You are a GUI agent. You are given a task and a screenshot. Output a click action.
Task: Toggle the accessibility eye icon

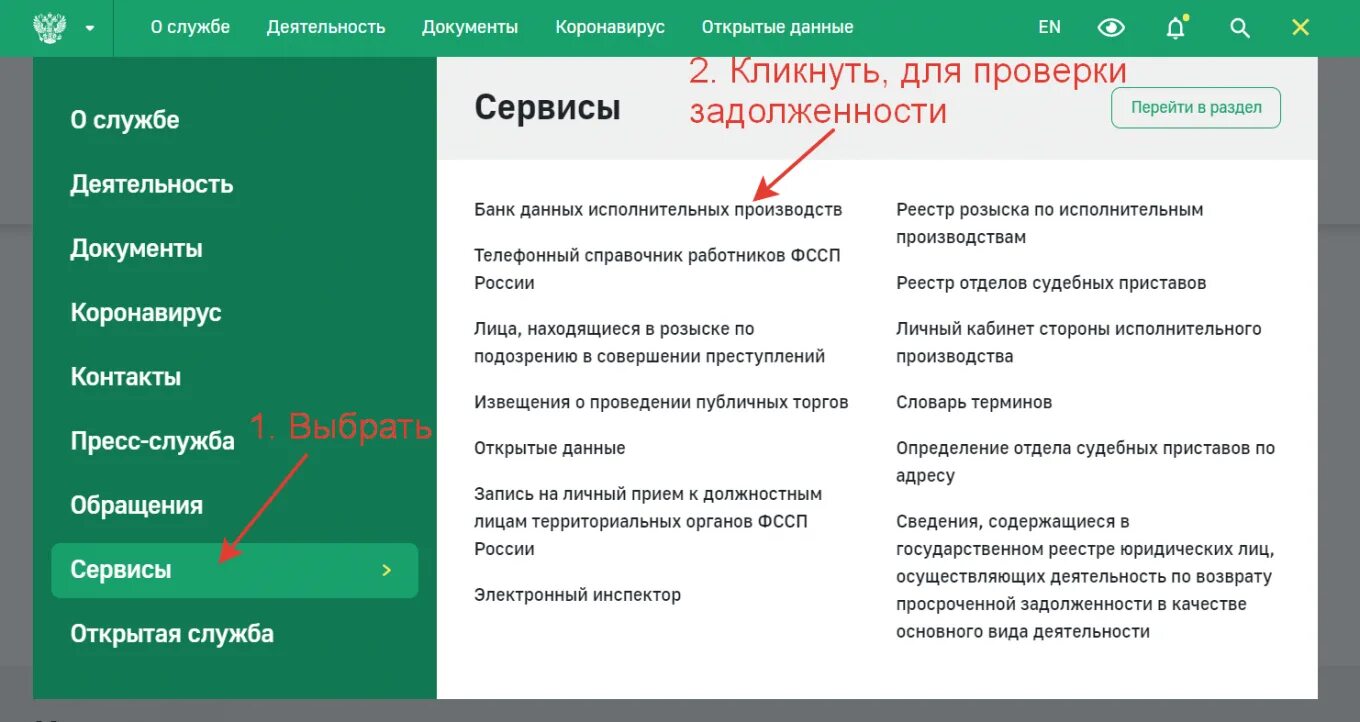pos(1111,28)
